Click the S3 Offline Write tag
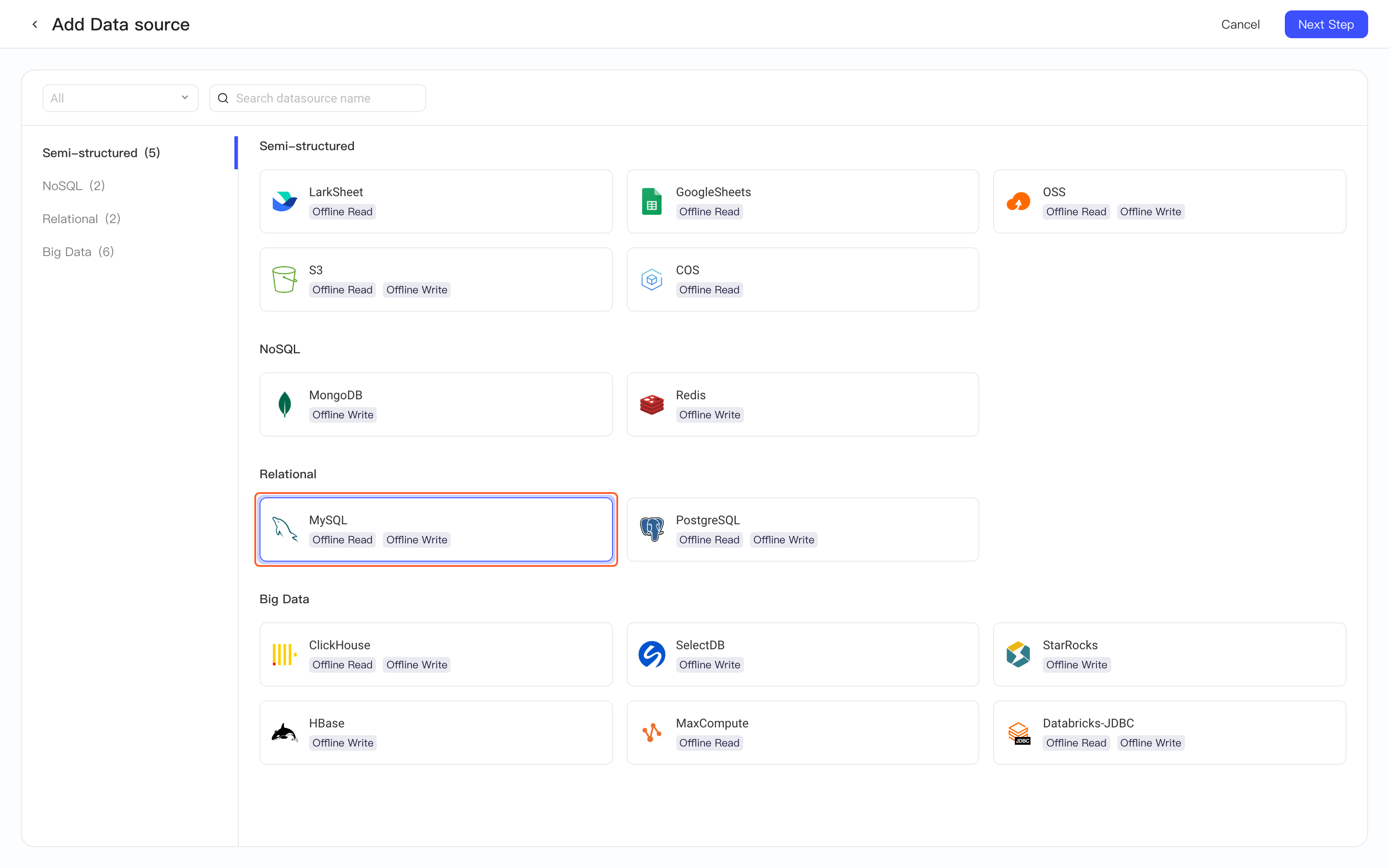Viewport: 1389px width, 868px height. (416, 290)
